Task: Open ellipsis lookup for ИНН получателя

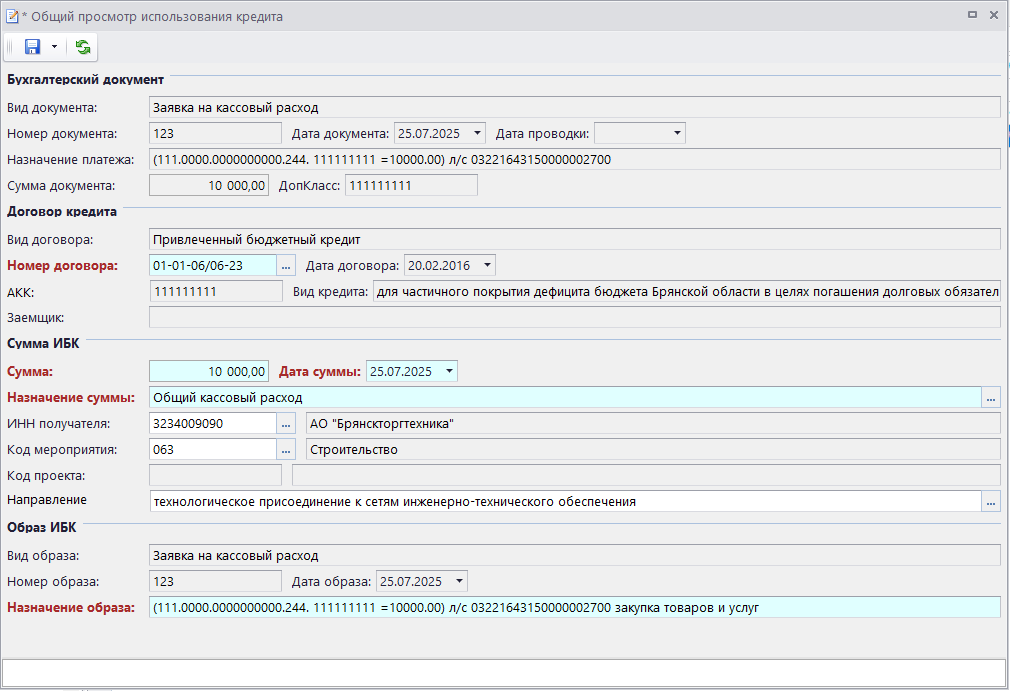Action: [287, 423]
